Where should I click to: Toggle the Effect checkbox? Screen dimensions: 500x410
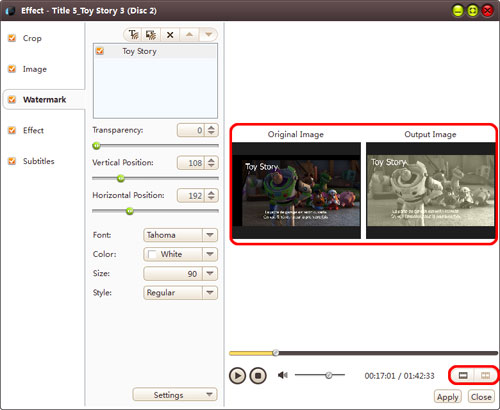[x=12, y=130]
